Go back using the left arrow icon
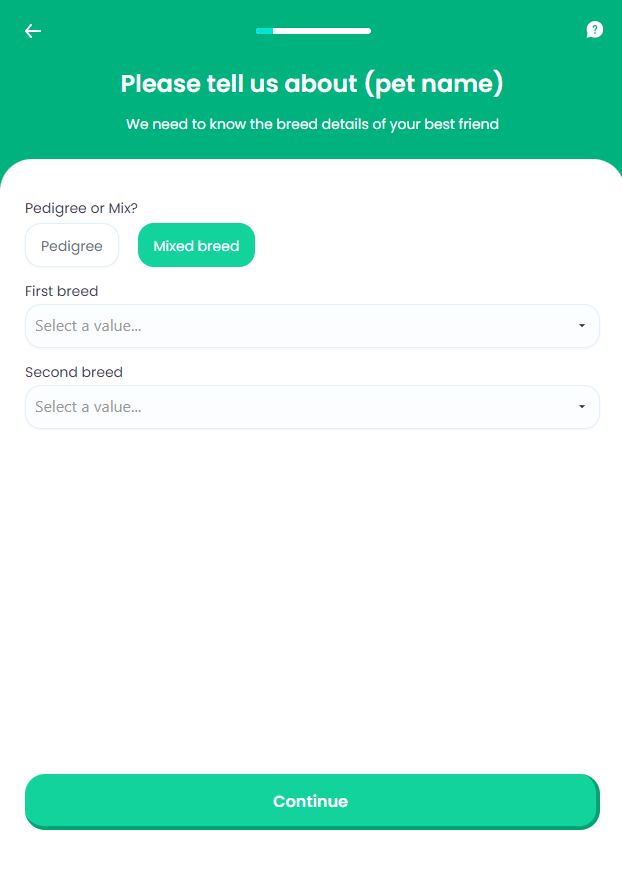 coord(33,31)
